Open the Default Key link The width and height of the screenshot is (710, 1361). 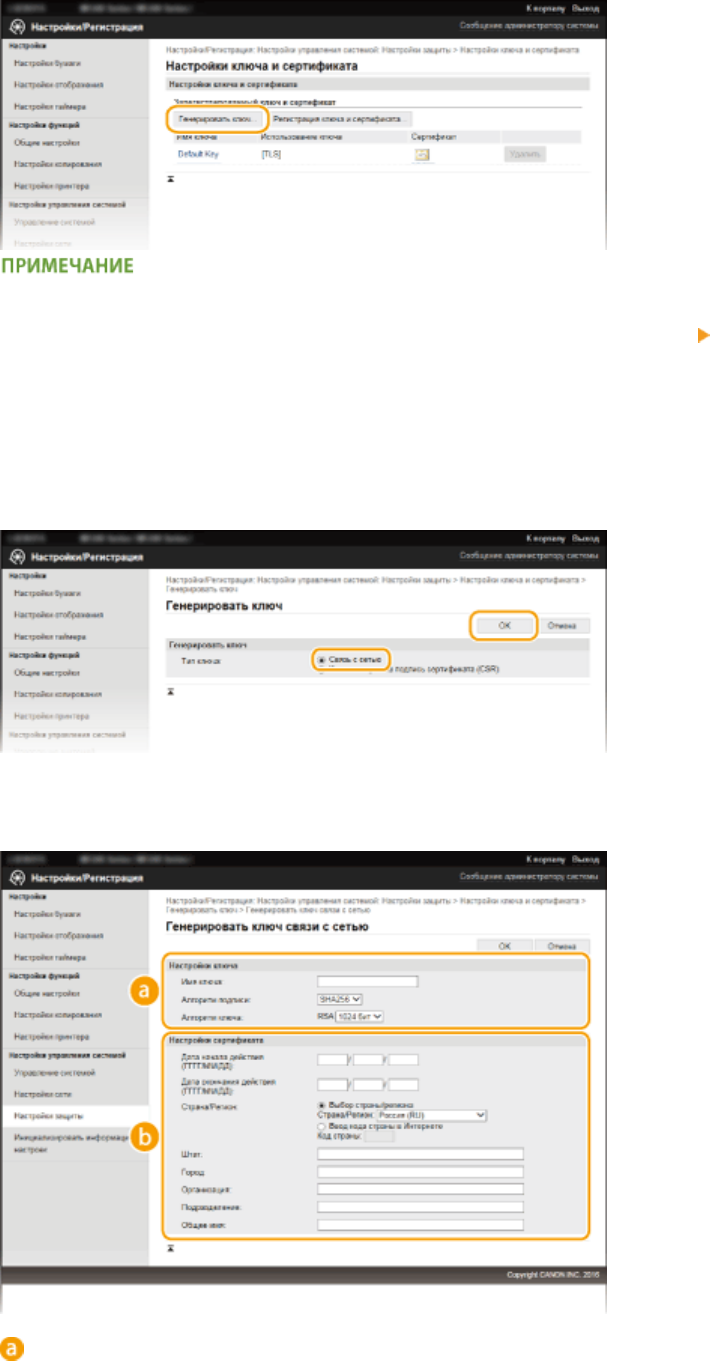coord(198,154)
